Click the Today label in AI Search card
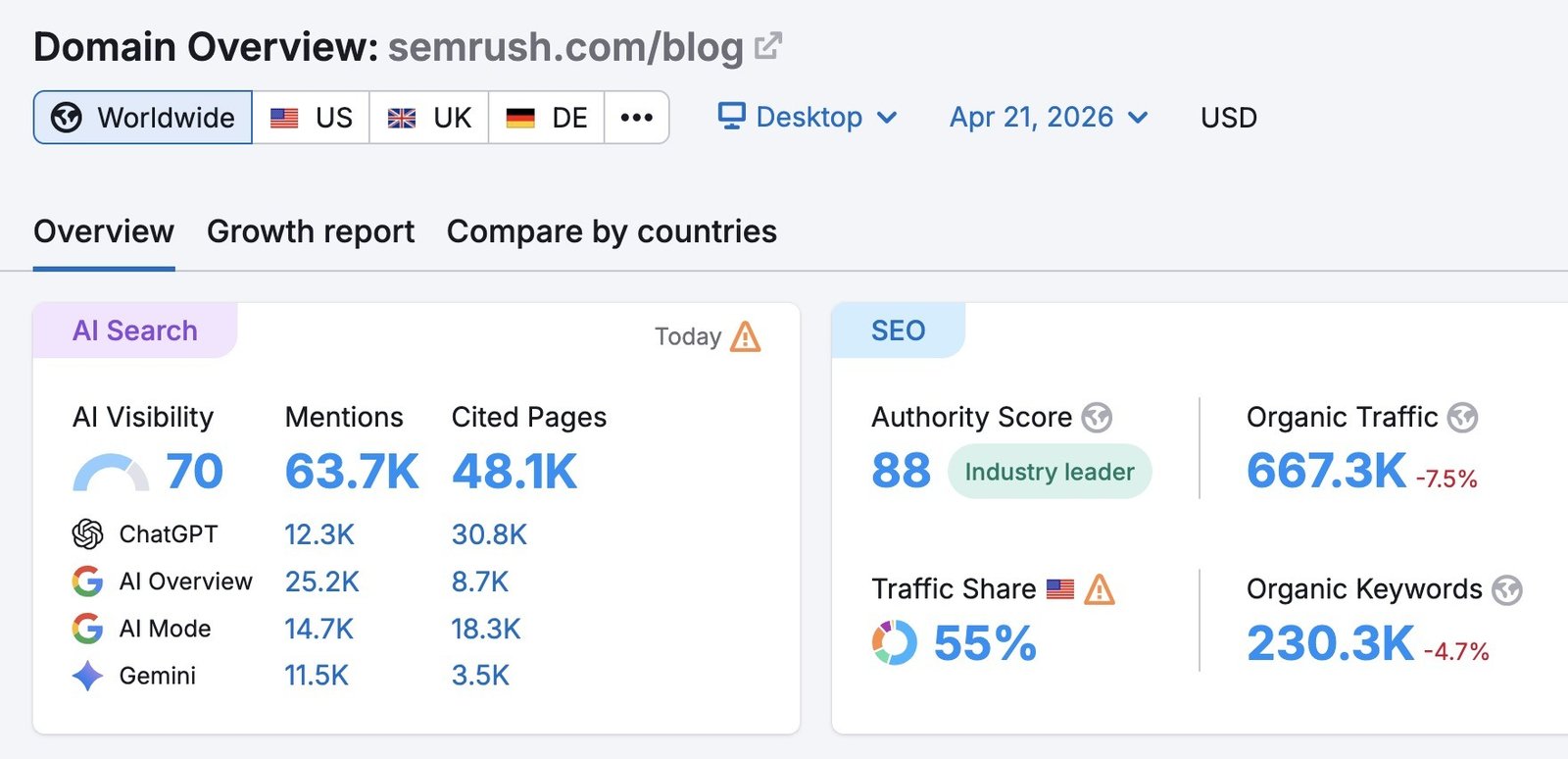 [x=688, y=336]
